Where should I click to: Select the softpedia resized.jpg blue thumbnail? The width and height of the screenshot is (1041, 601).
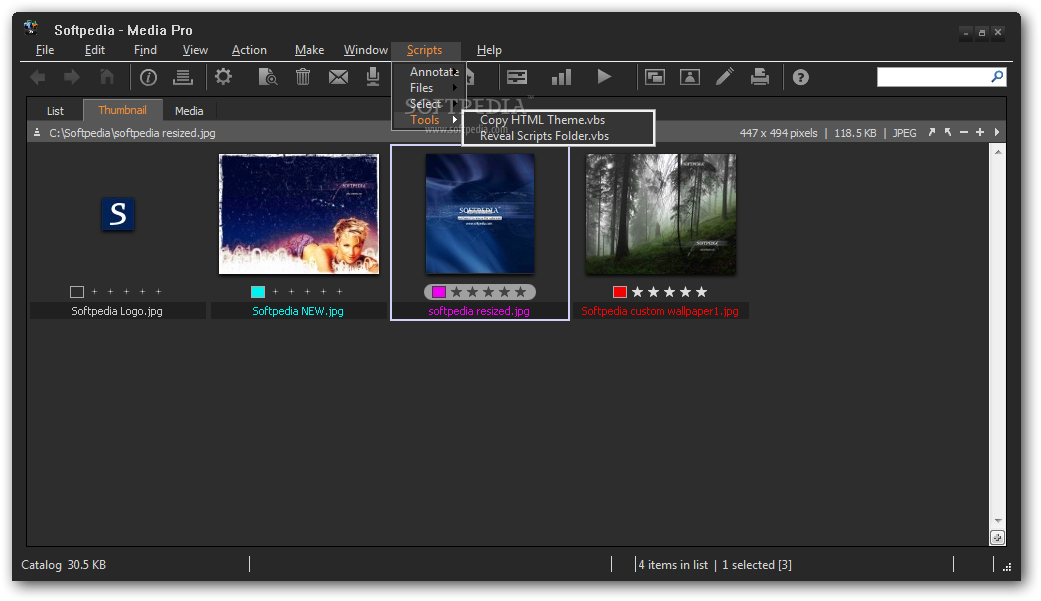(x=480, y=214)
